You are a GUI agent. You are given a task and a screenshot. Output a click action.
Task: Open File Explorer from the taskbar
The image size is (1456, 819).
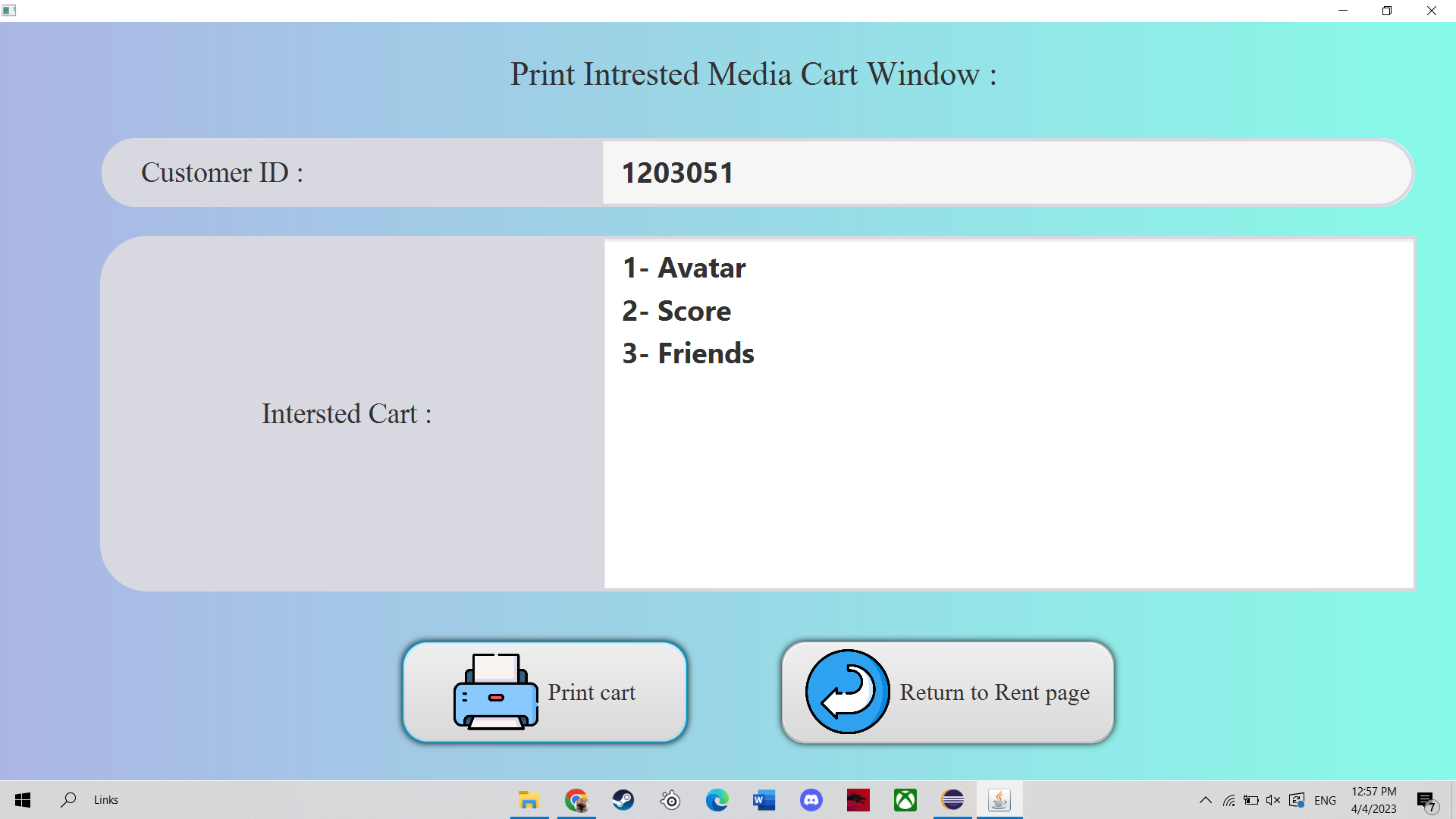pyautogui.click(x=529, y=800)
